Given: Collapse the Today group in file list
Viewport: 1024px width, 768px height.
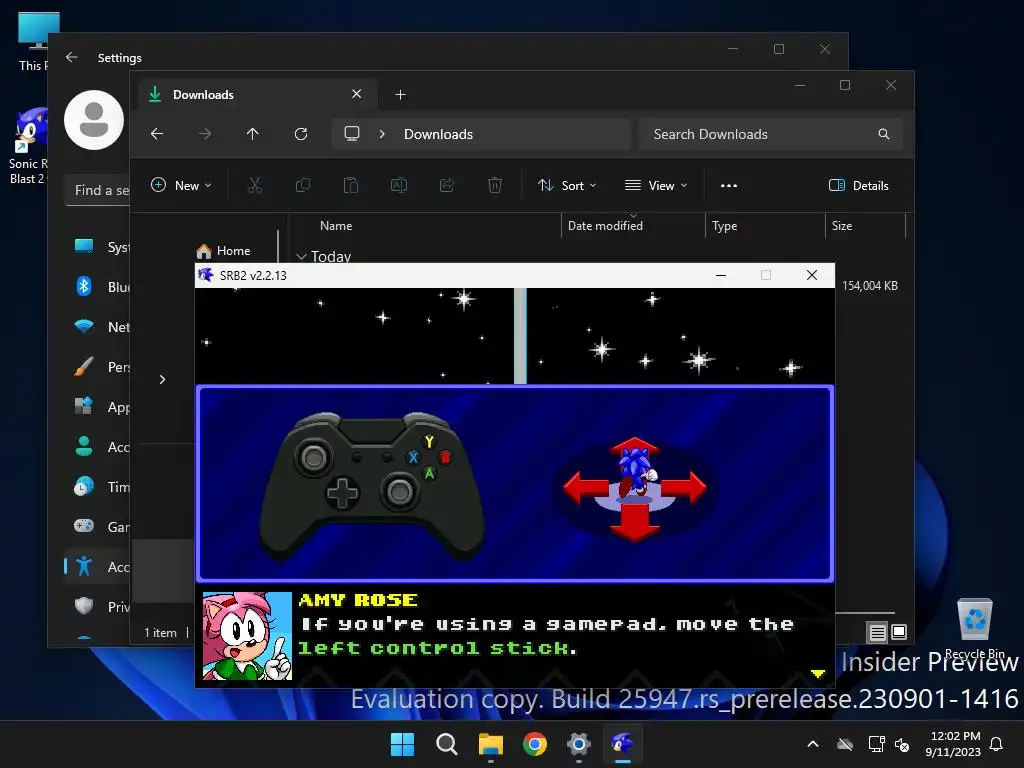Looking at the screenshot, I should 301,257.
